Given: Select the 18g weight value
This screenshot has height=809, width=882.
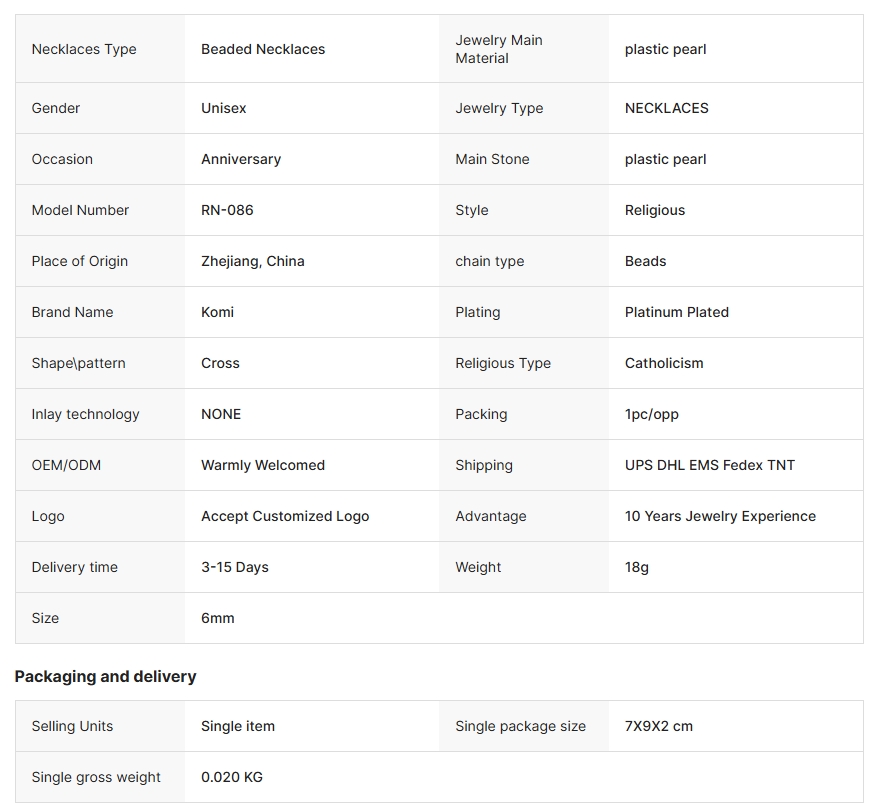Looking at the screenshot, I should pos(637,567).
